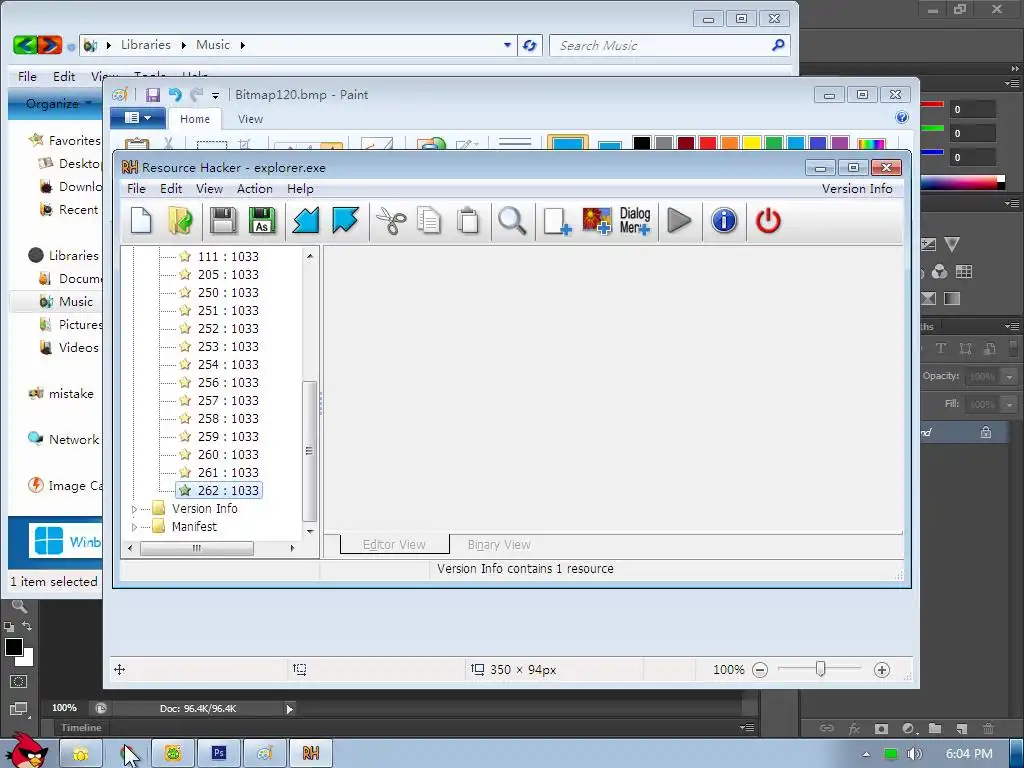Pick the yellow color swatch in Paint
The width and height of the screenshot is (1024, 768).
[751, 142]
